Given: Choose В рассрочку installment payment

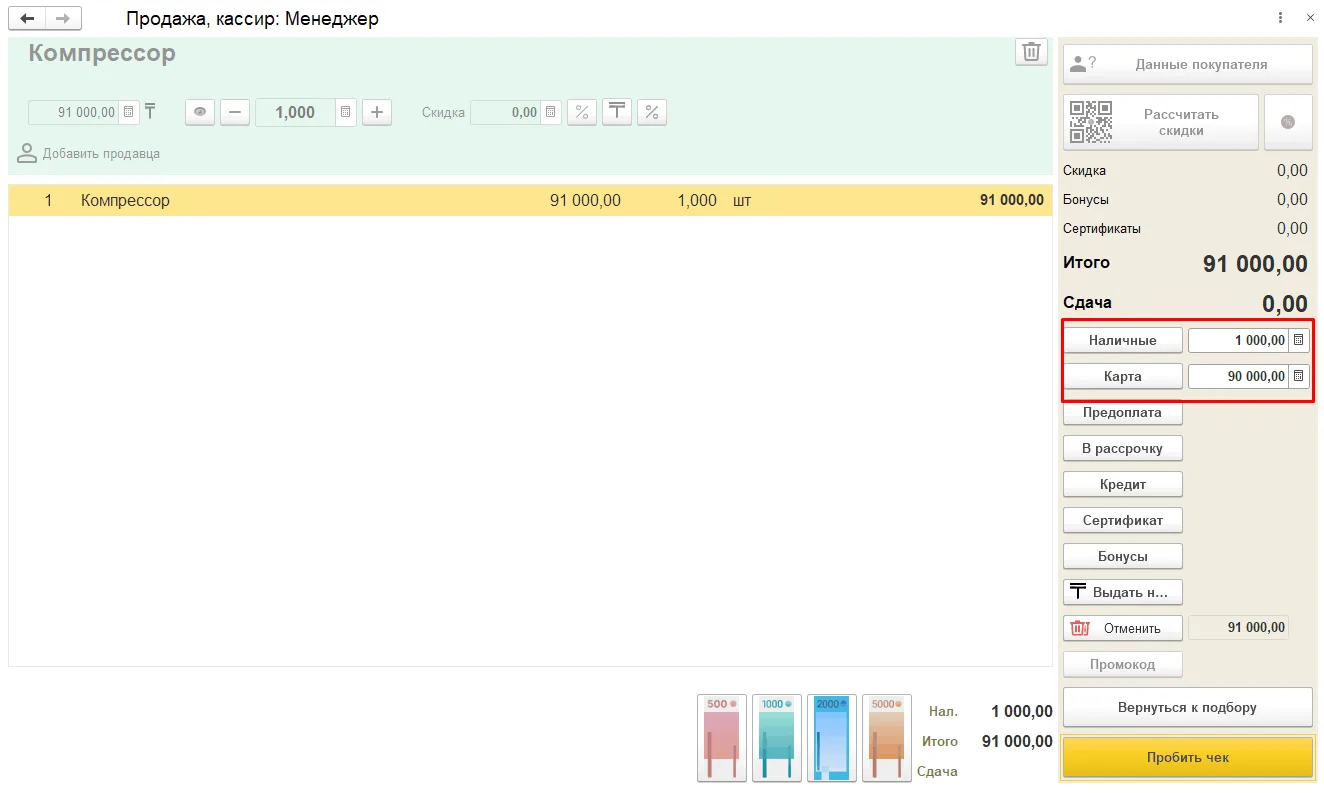Looking at the screenshot, I should coord(1123,448).
